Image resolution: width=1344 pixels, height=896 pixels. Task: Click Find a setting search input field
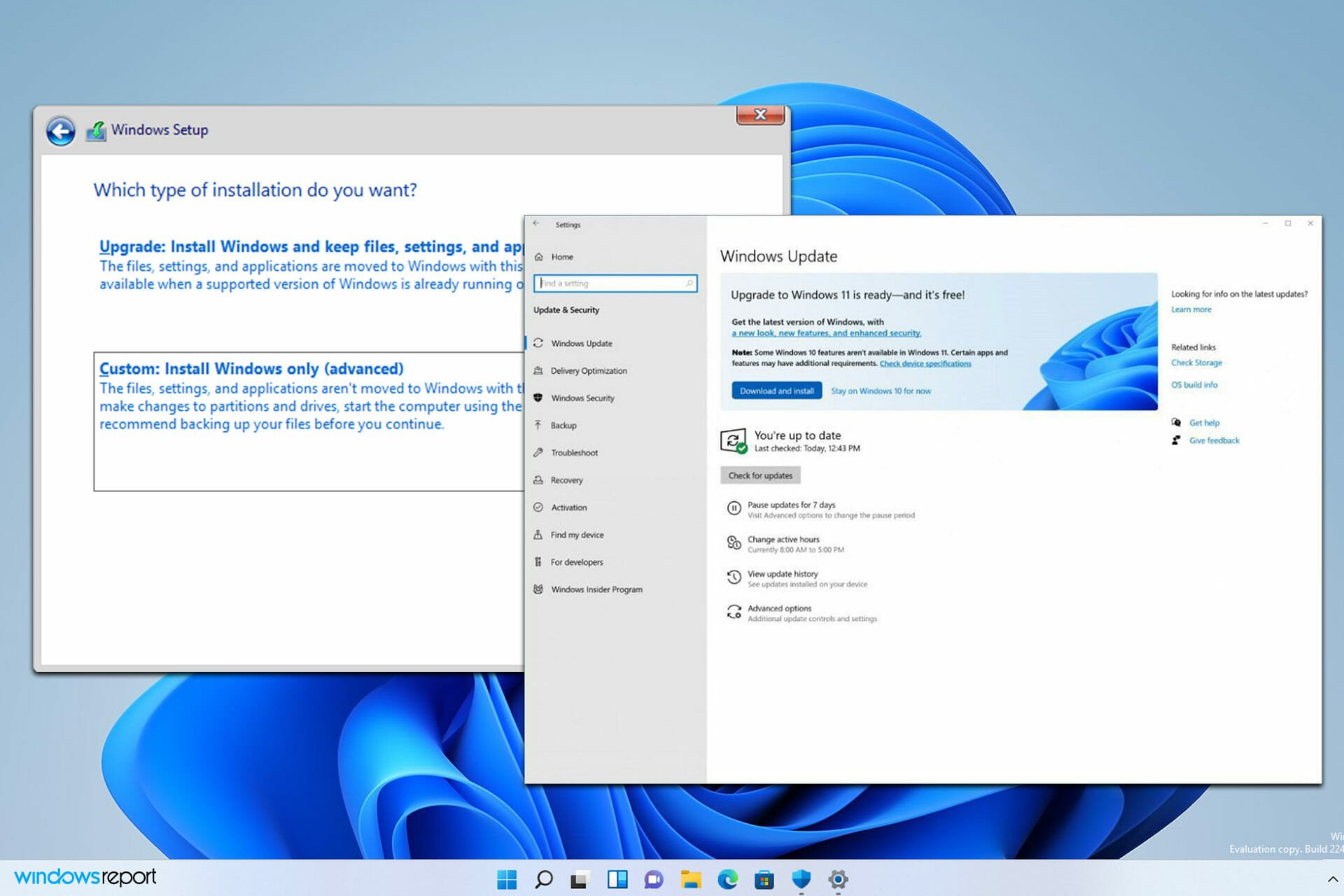coord(613,283)
